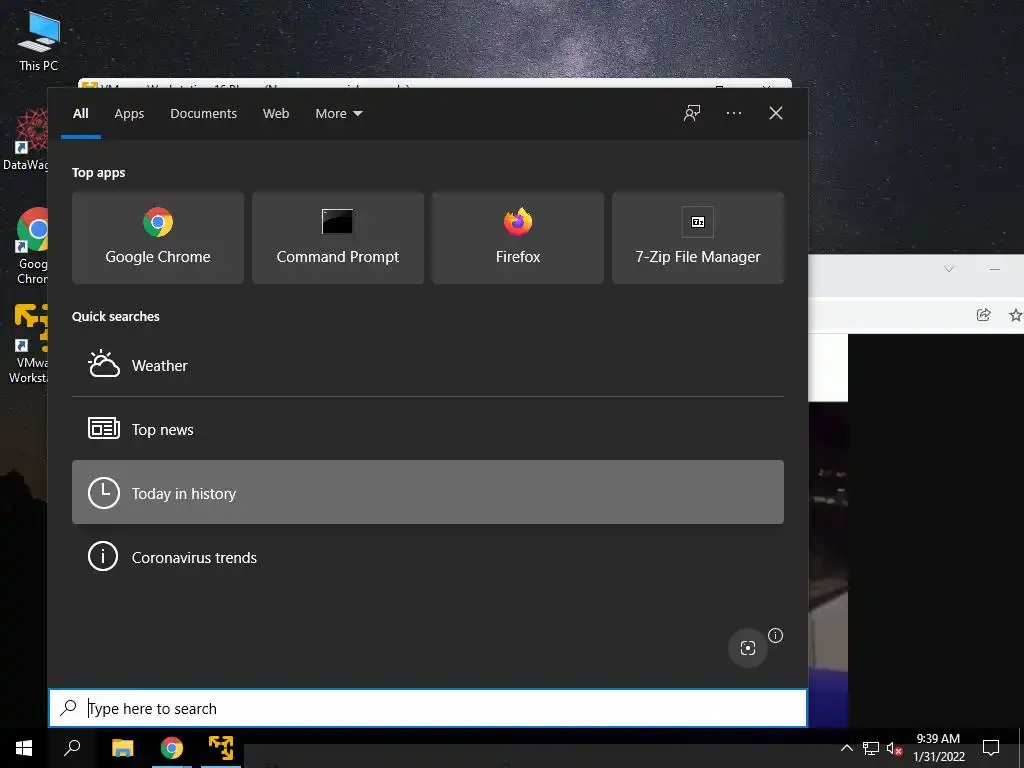Viewport: 1024px width, 768px height.
Task: Open Google Chrome from Top apps
Action: click(157, 238)
